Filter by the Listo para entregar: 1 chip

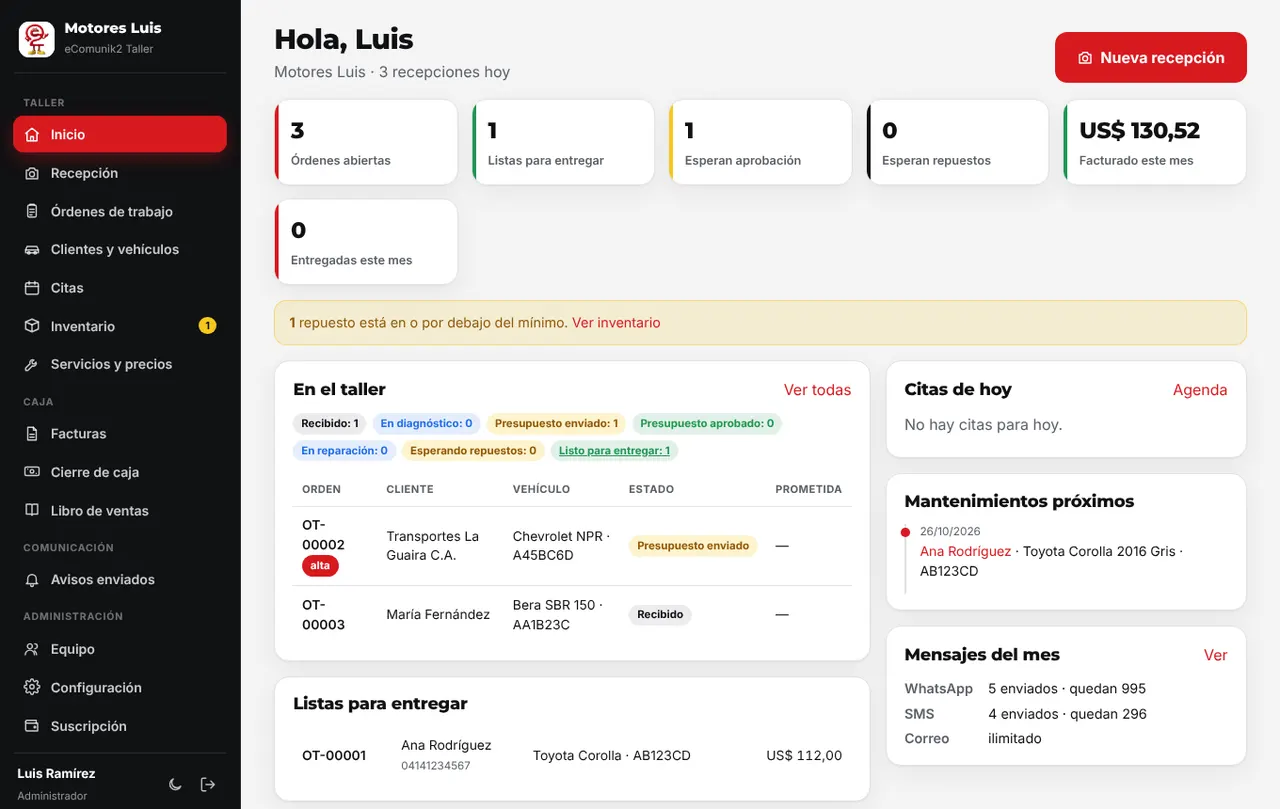(614, 451)
